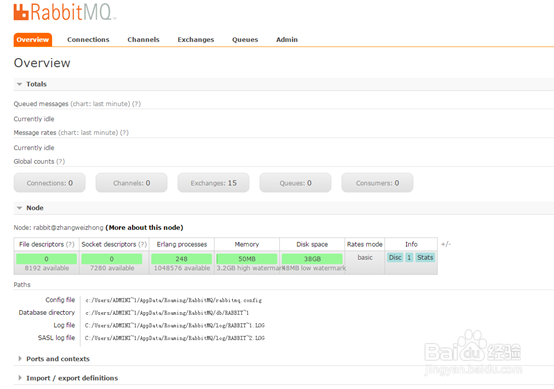Click '7280 available' text
This screenshot has height=389, width=554.
coord(112,268)
